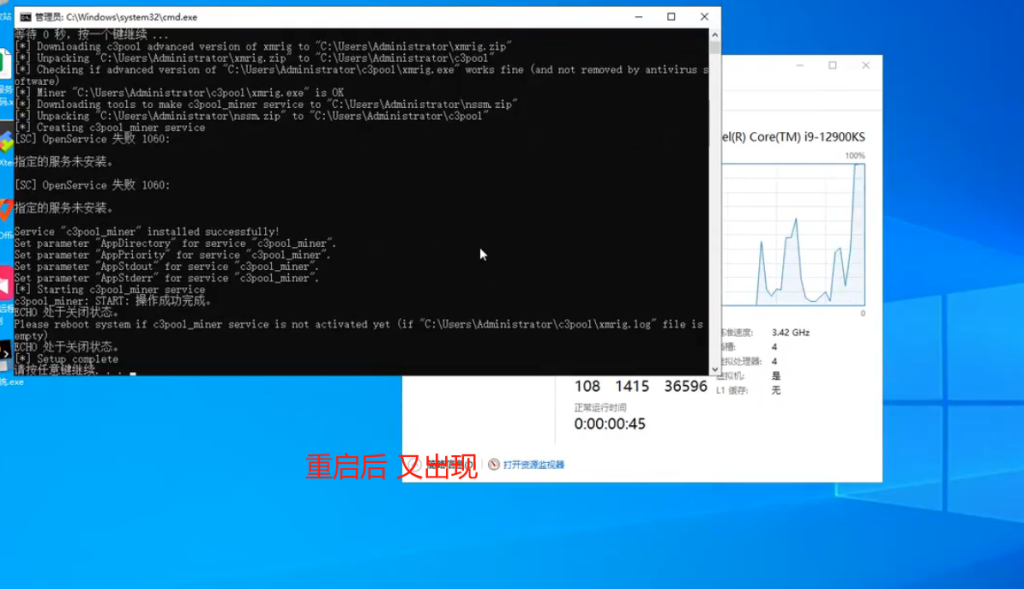Click the virtual machine value 是
1024x589 pixels.
(x=776, y=375)
